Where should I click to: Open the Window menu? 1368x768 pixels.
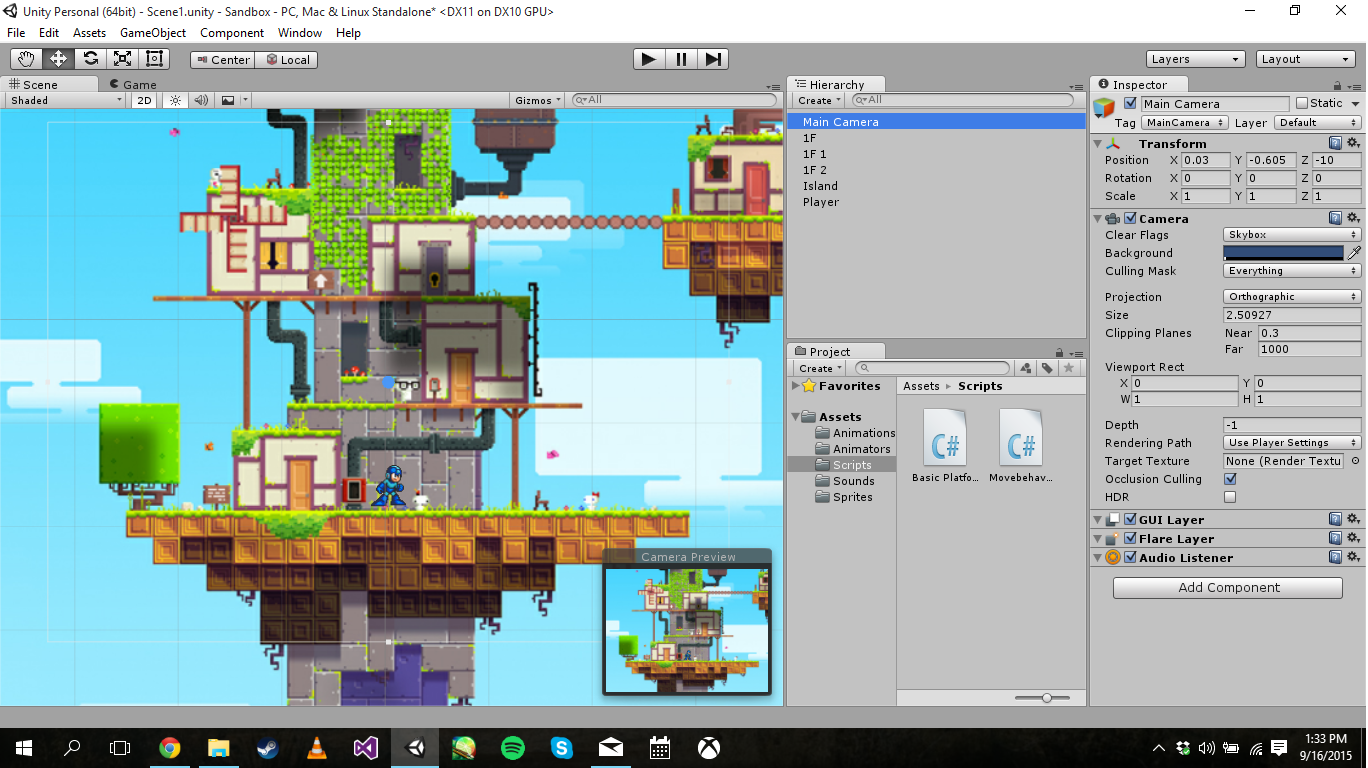(x=300, y=32)
